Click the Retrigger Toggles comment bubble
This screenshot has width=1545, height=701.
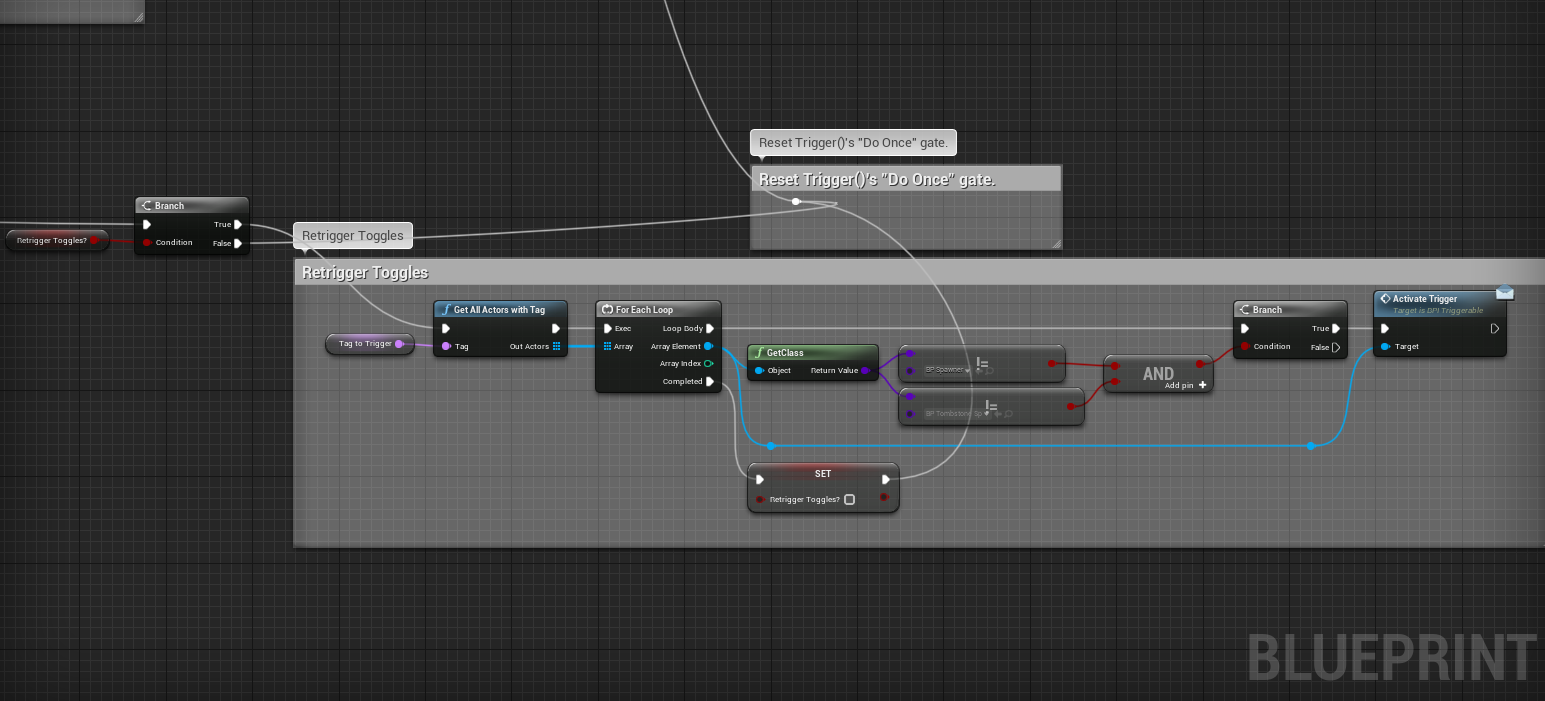[353, 236]
